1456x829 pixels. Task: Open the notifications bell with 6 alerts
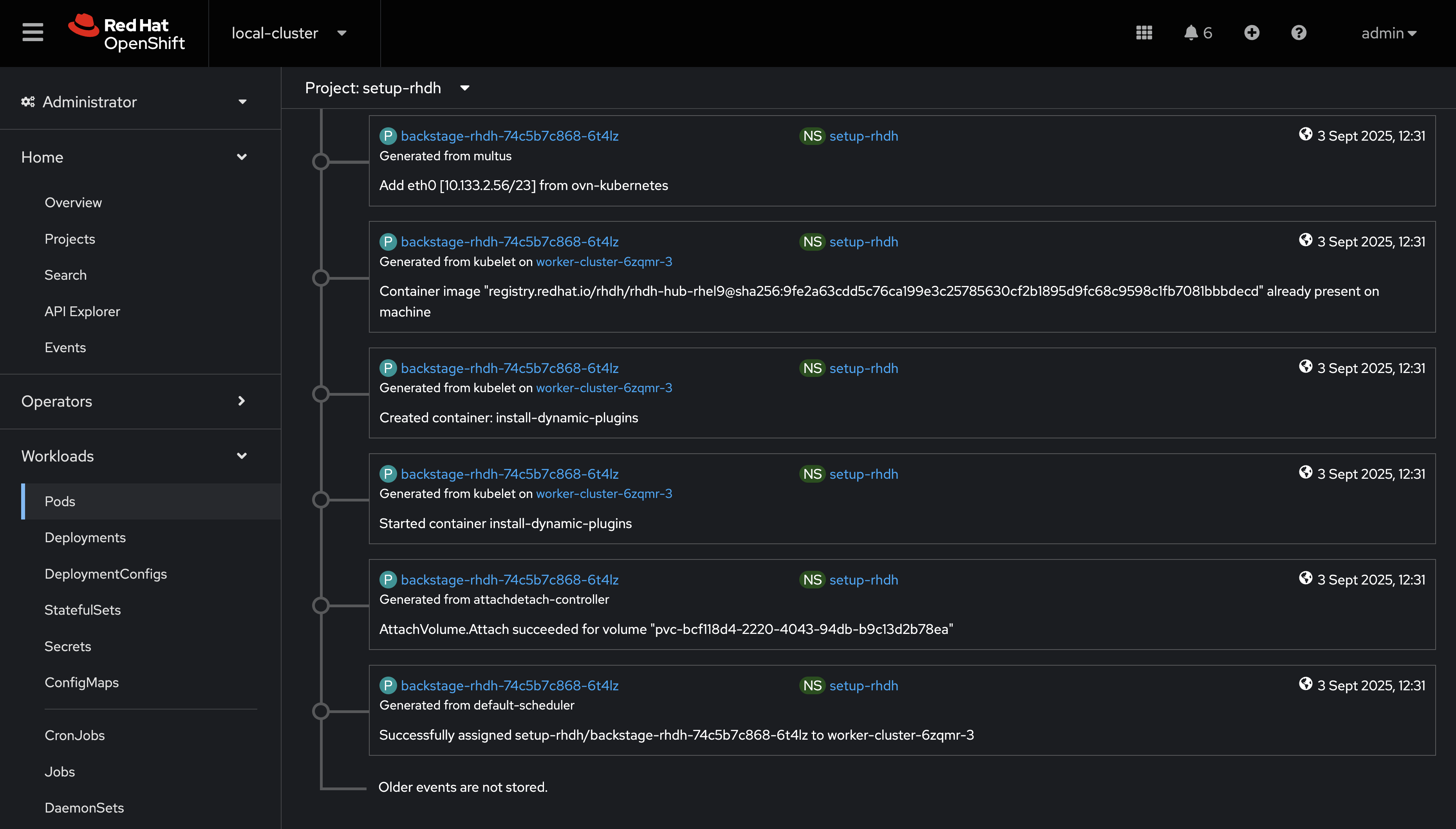[x=1198, y=33]
